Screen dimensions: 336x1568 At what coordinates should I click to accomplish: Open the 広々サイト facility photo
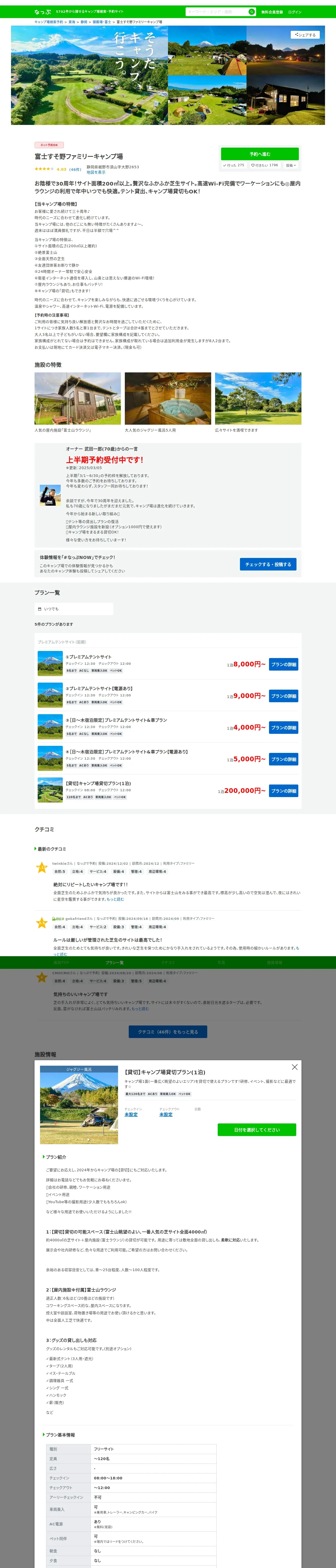coord(258,399)
